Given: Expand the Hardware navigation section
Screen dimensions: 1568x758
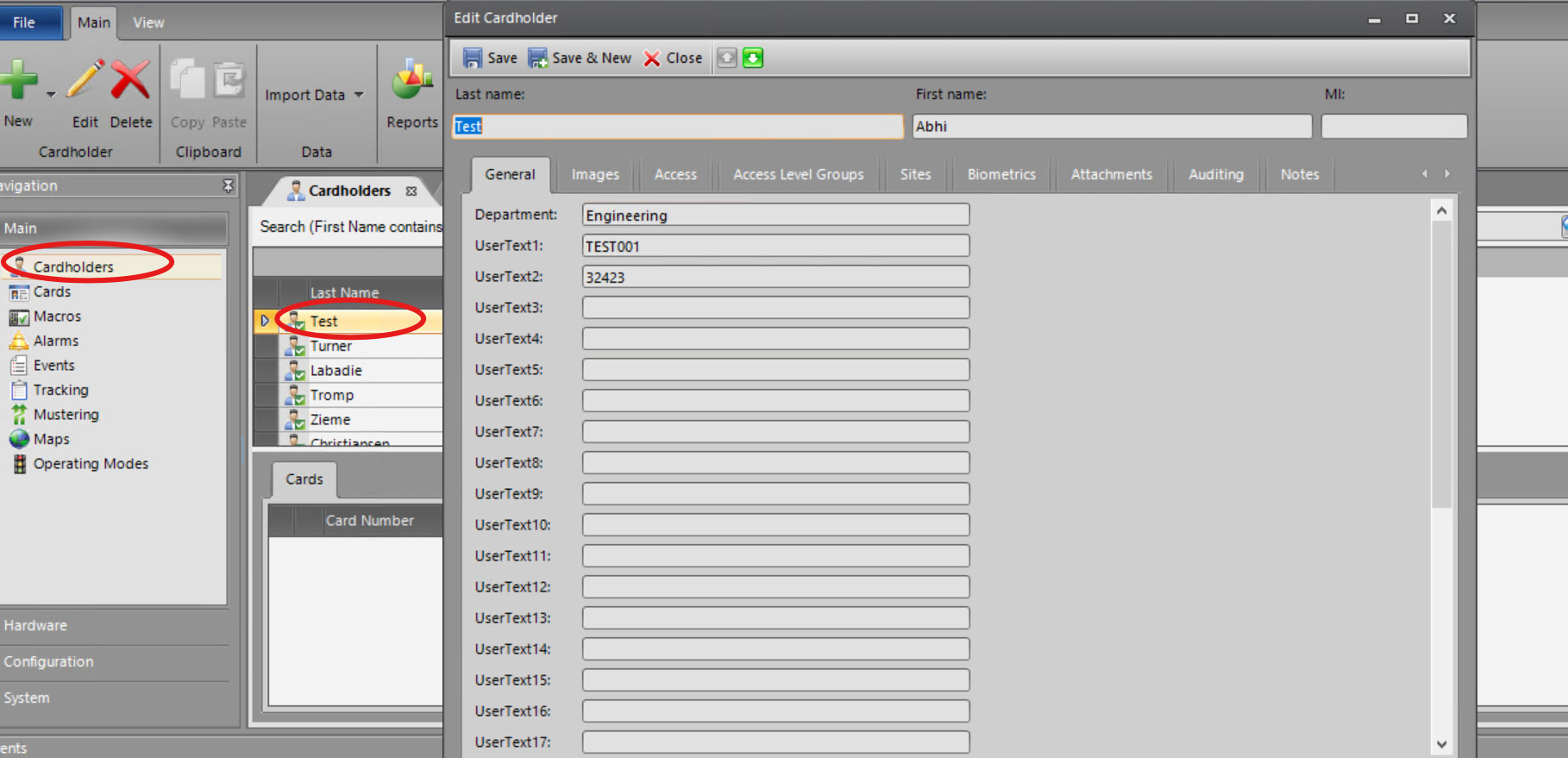Looking at the screenshot, I should [35, 625].
